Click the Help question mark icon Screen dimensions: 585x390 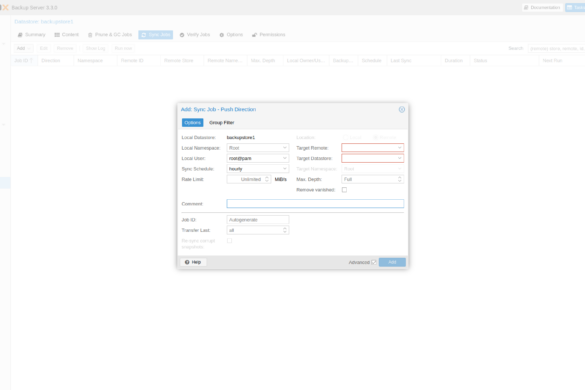coord(187,262)
